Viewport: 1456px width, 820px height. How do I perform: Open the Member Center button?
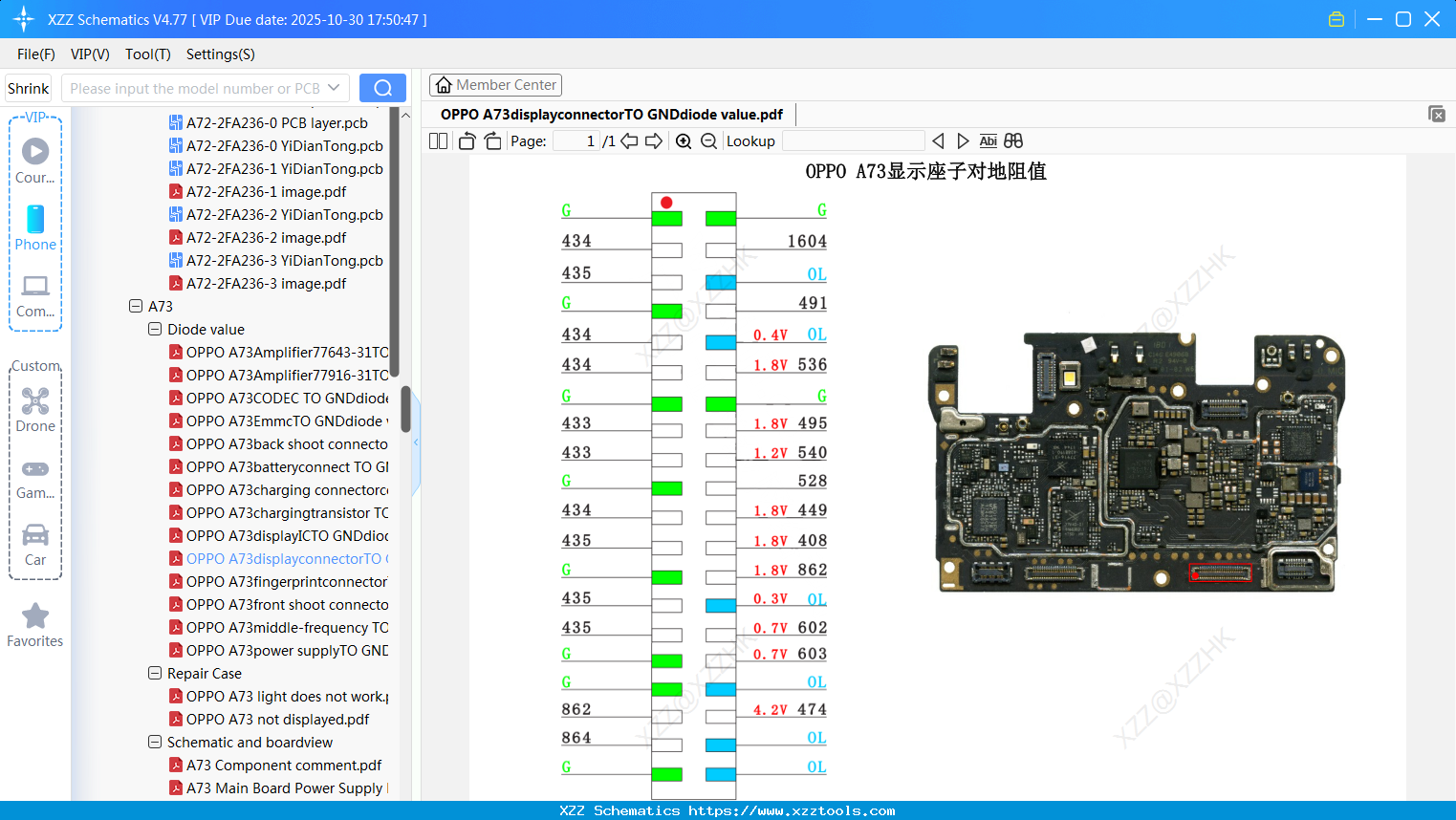(495, 85)
